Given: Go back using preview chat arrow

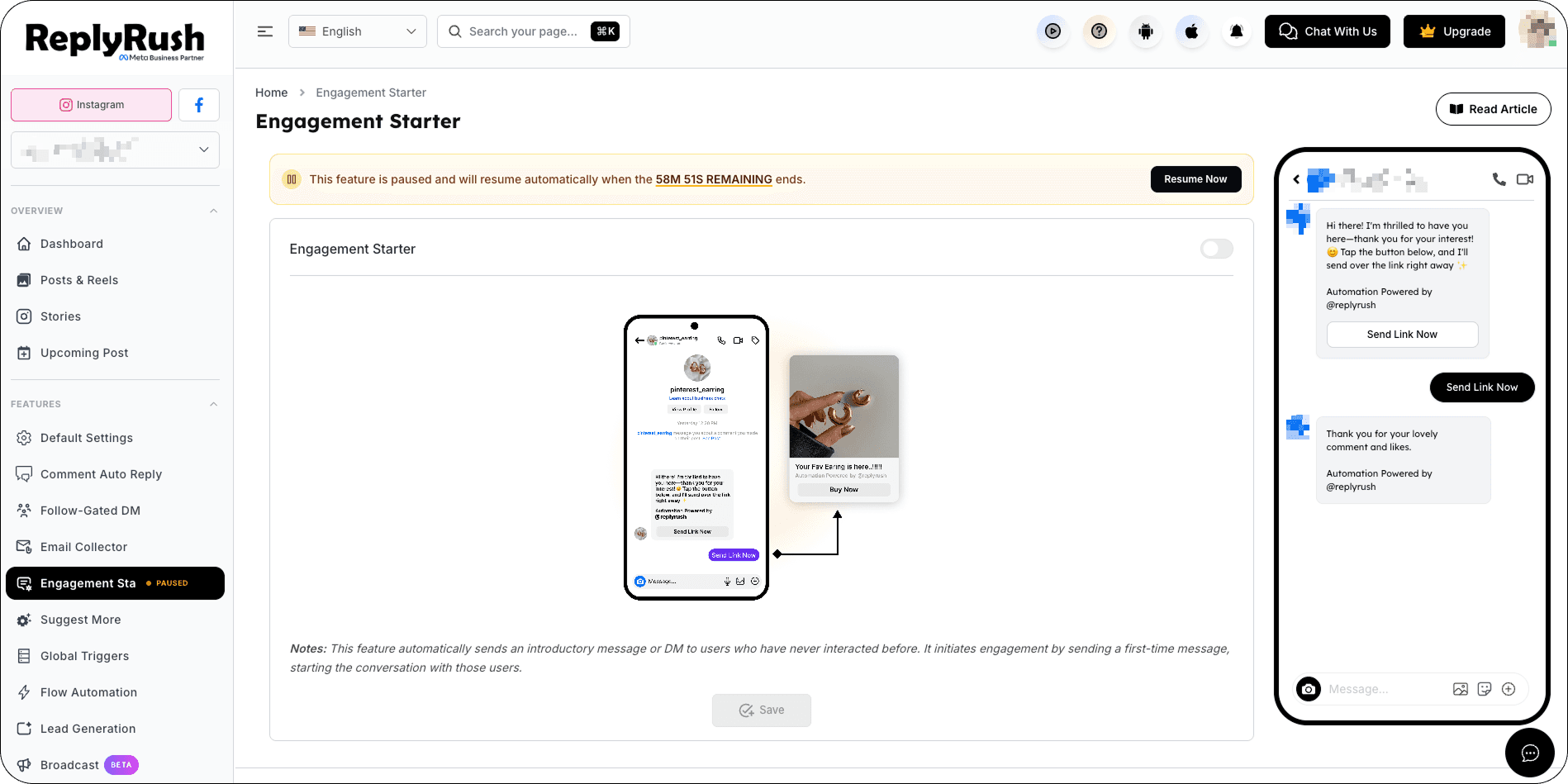Looking at the screenshot, I should pos(1296,179).
